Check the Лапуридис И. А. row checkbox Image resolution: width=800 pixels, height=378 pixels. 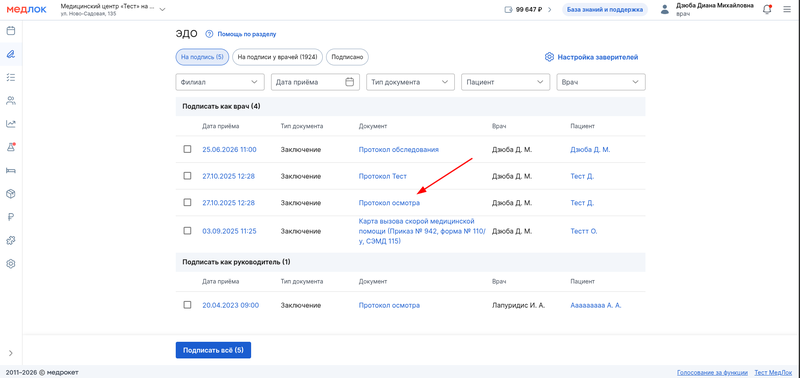click(x=187, y=305)
